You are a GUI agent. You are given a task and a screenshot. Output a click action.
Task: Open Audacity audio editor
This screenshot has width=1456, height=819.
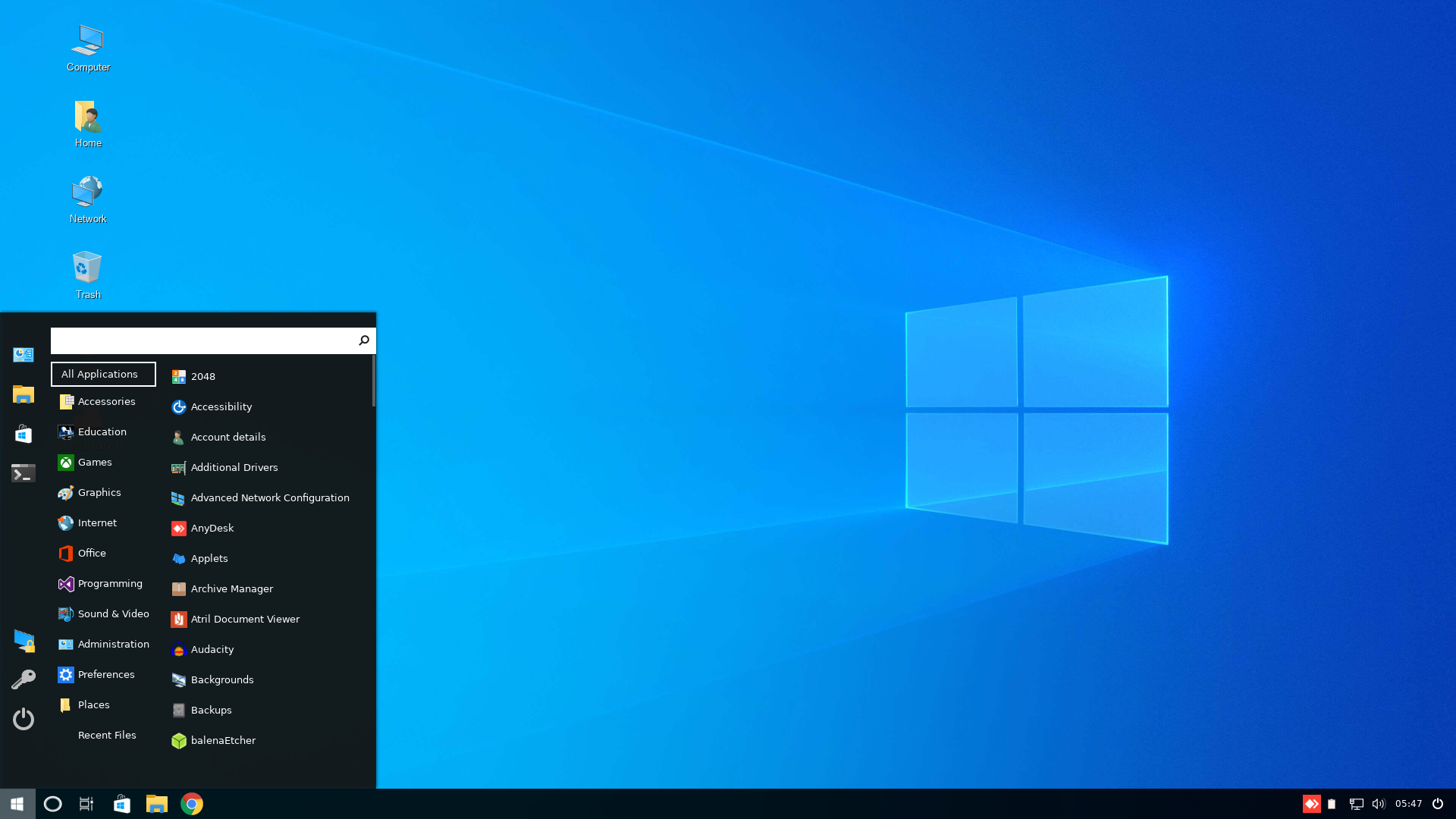pos(212,649)
